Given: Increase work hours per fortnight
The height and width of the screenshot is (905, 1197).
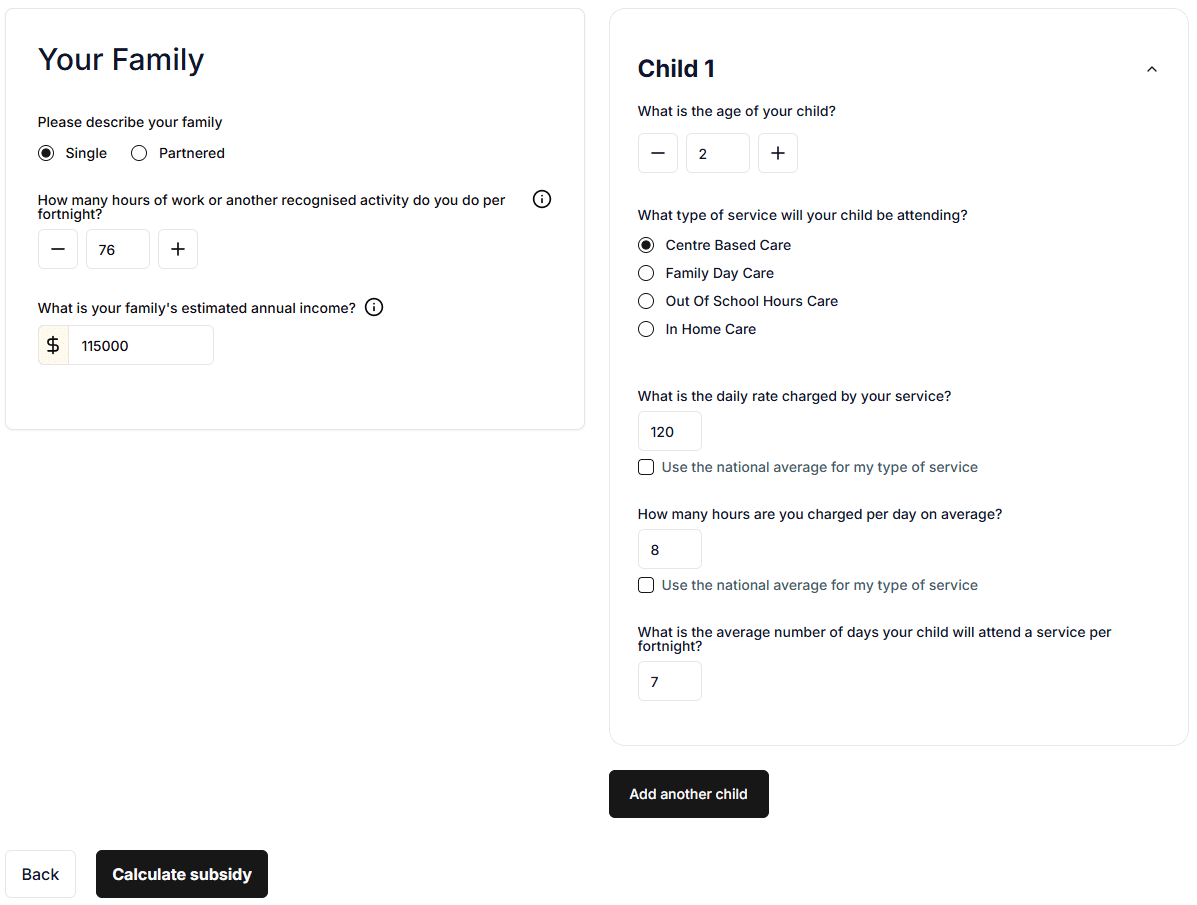Looking at the screenshot, I should click(178, 250).
